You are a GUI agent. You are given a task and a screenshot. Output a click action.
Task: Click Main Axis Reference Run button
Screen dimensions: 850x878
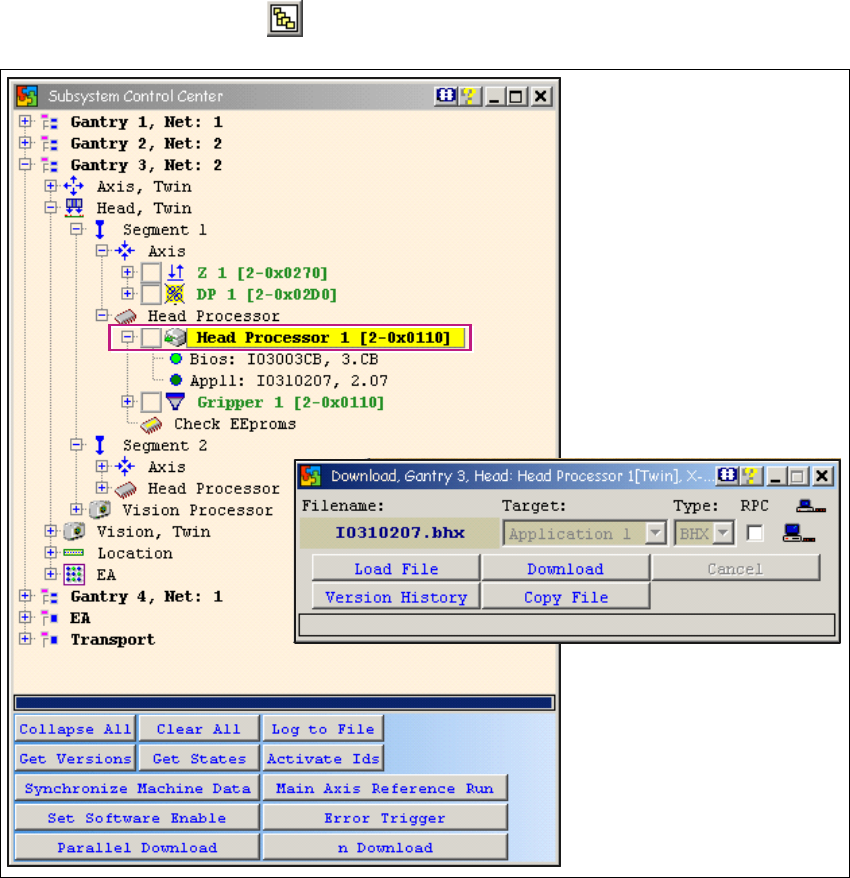coord(385,788)
